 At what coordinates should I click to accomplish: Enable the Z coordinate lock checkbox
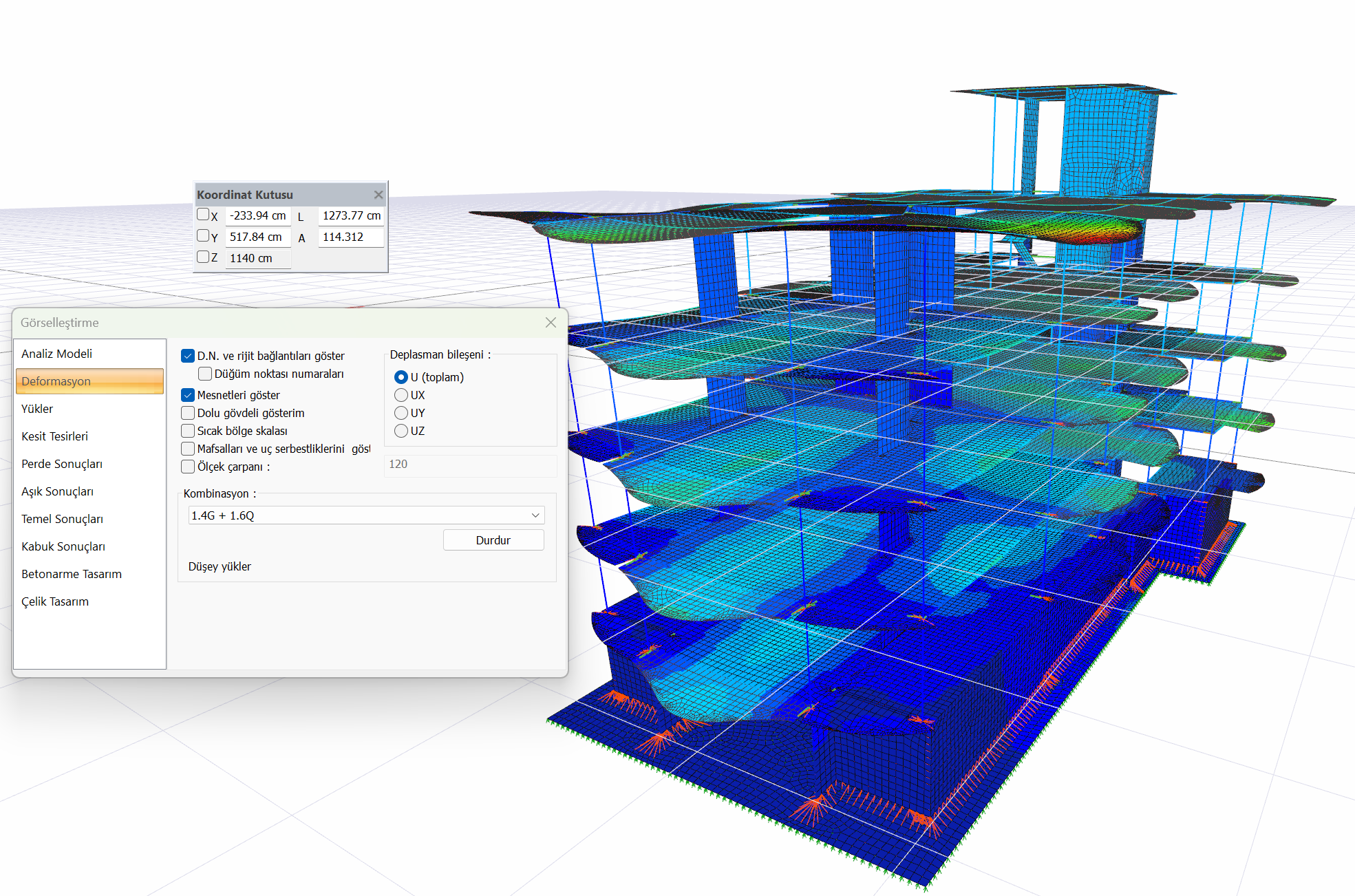(203, 257)
